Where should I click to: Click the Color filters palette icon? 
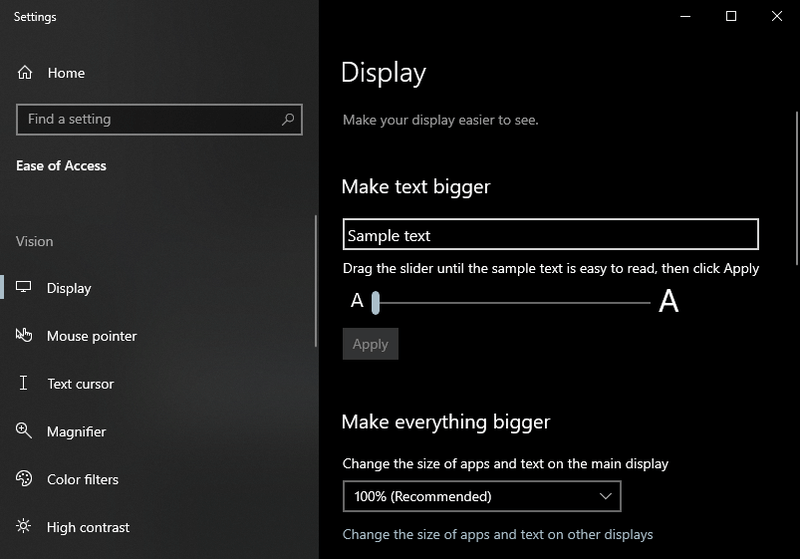[x=23, y=478]
